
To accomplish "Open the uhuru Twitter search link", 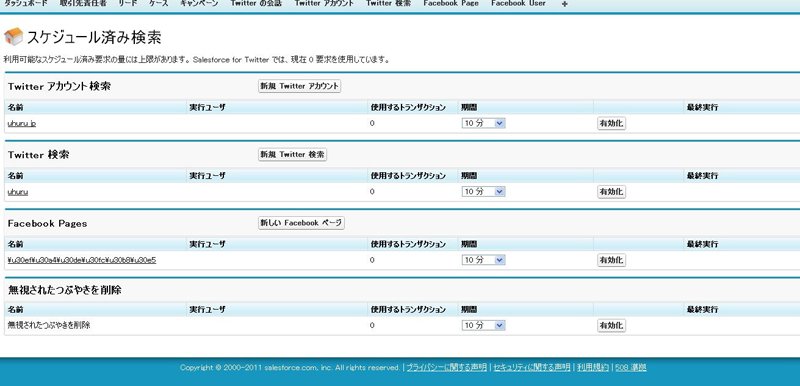I will (18, 192).
